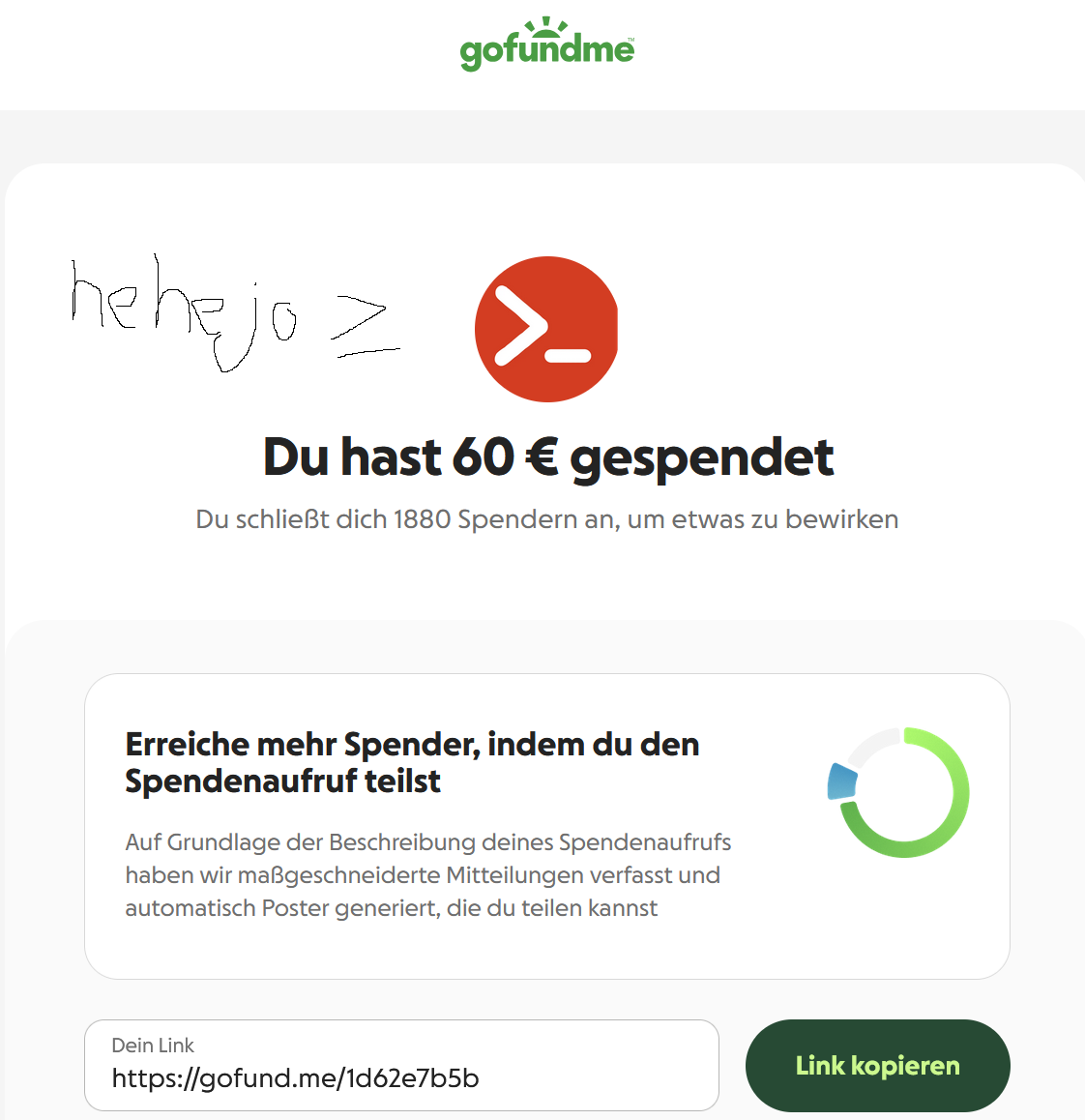Click the white chevron inside the red circle
The height and width of the screenshot is (1120, 1085).
coord(520,325)
